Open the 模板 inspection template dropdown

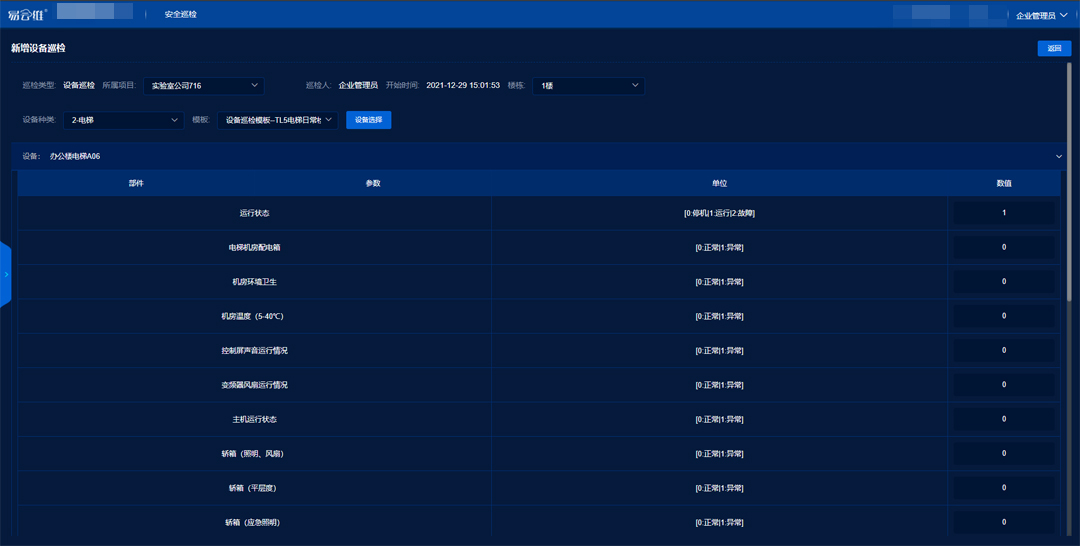point(277,120)
